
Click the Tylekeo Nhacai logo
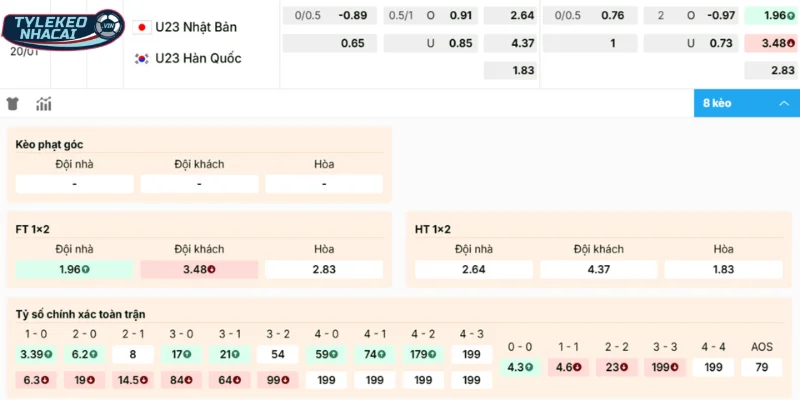pyautogui.click(x=62, y=28)
